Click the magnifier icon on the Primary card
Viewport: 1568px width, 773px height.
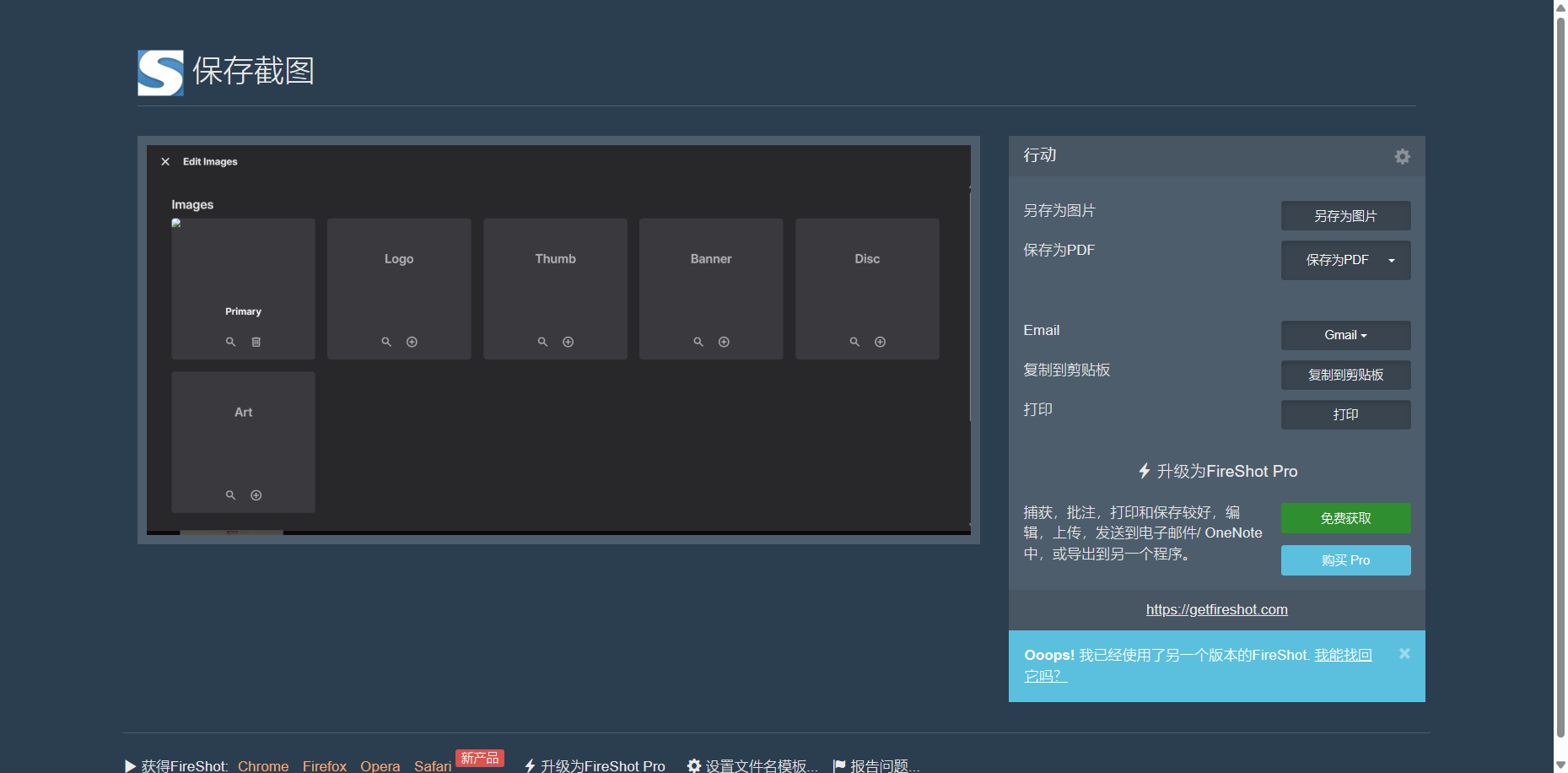(230, 342)
